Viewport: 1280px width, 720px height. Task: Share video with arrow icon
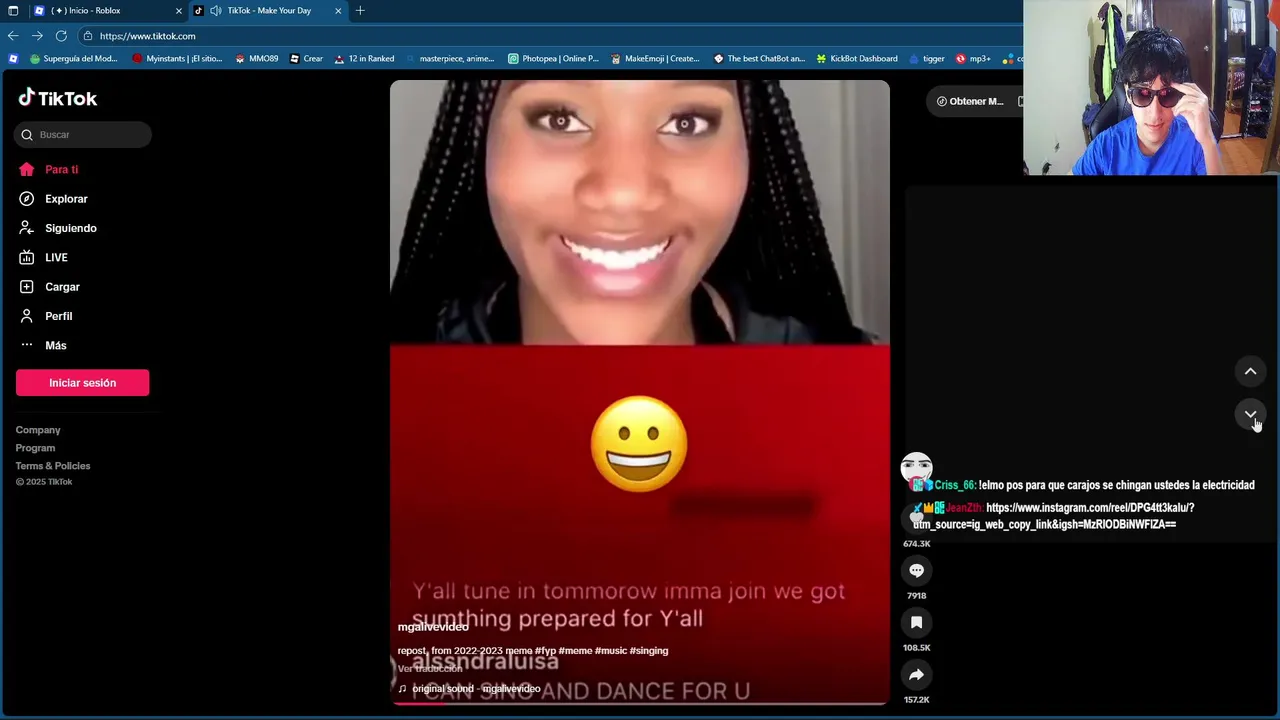(916, 675)
